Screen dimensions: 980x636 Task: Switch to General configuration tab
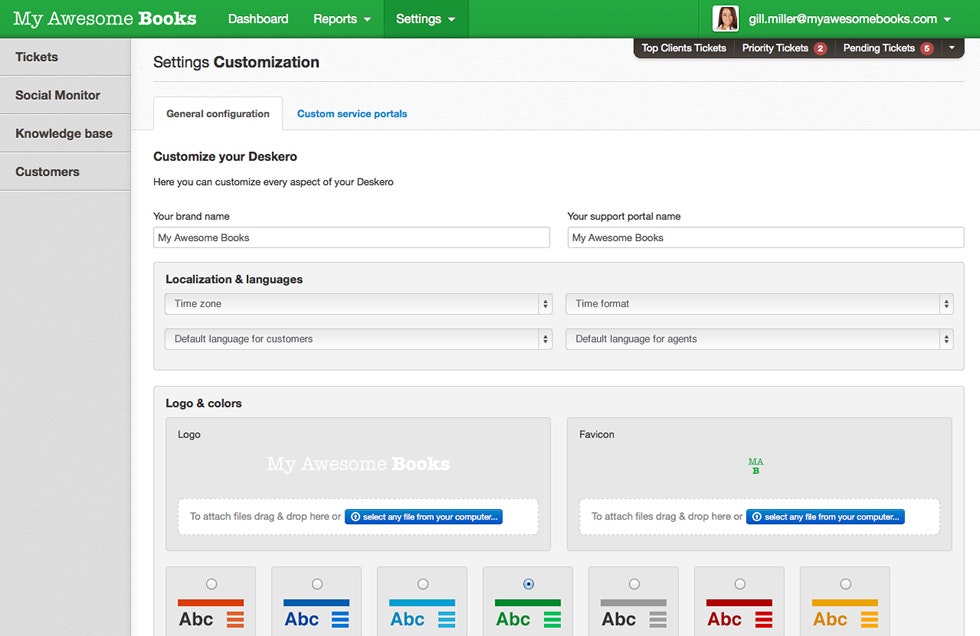click(218, 114)
